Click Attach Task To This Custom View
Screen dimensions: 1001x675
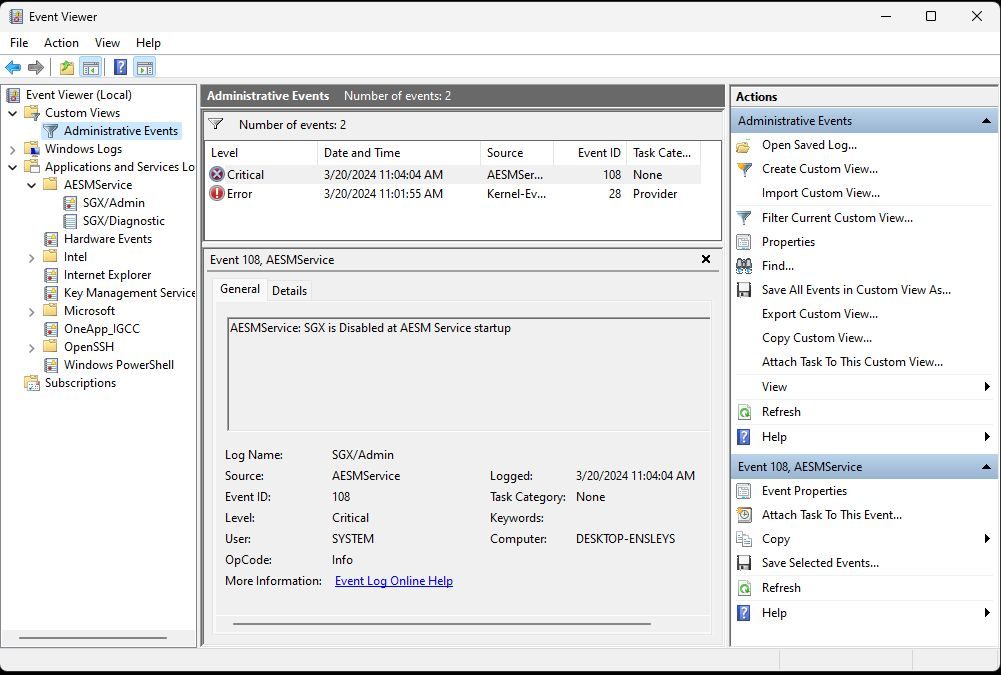[852, 362]
